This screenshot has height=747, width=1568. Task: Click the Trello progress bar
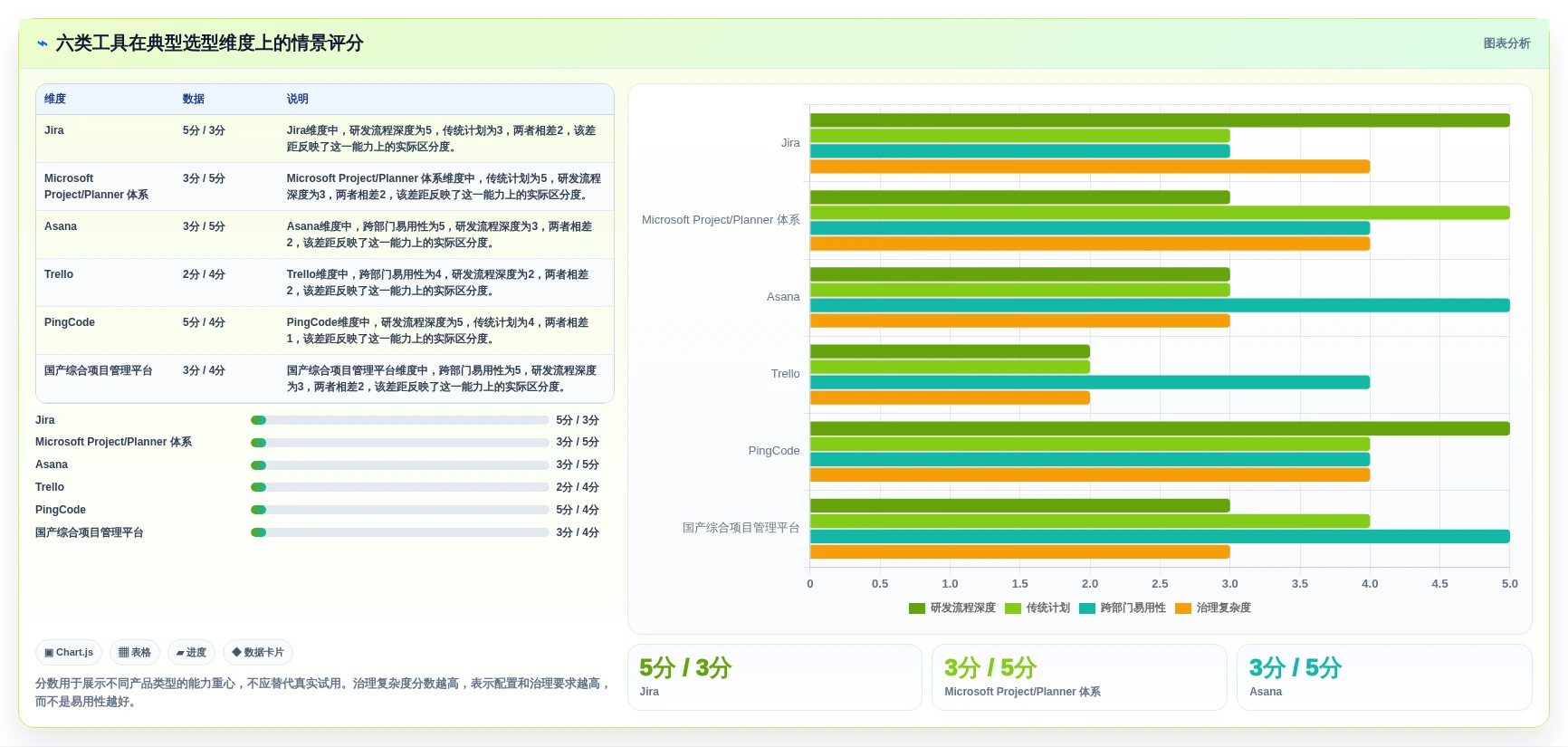[x=399, y=487]
